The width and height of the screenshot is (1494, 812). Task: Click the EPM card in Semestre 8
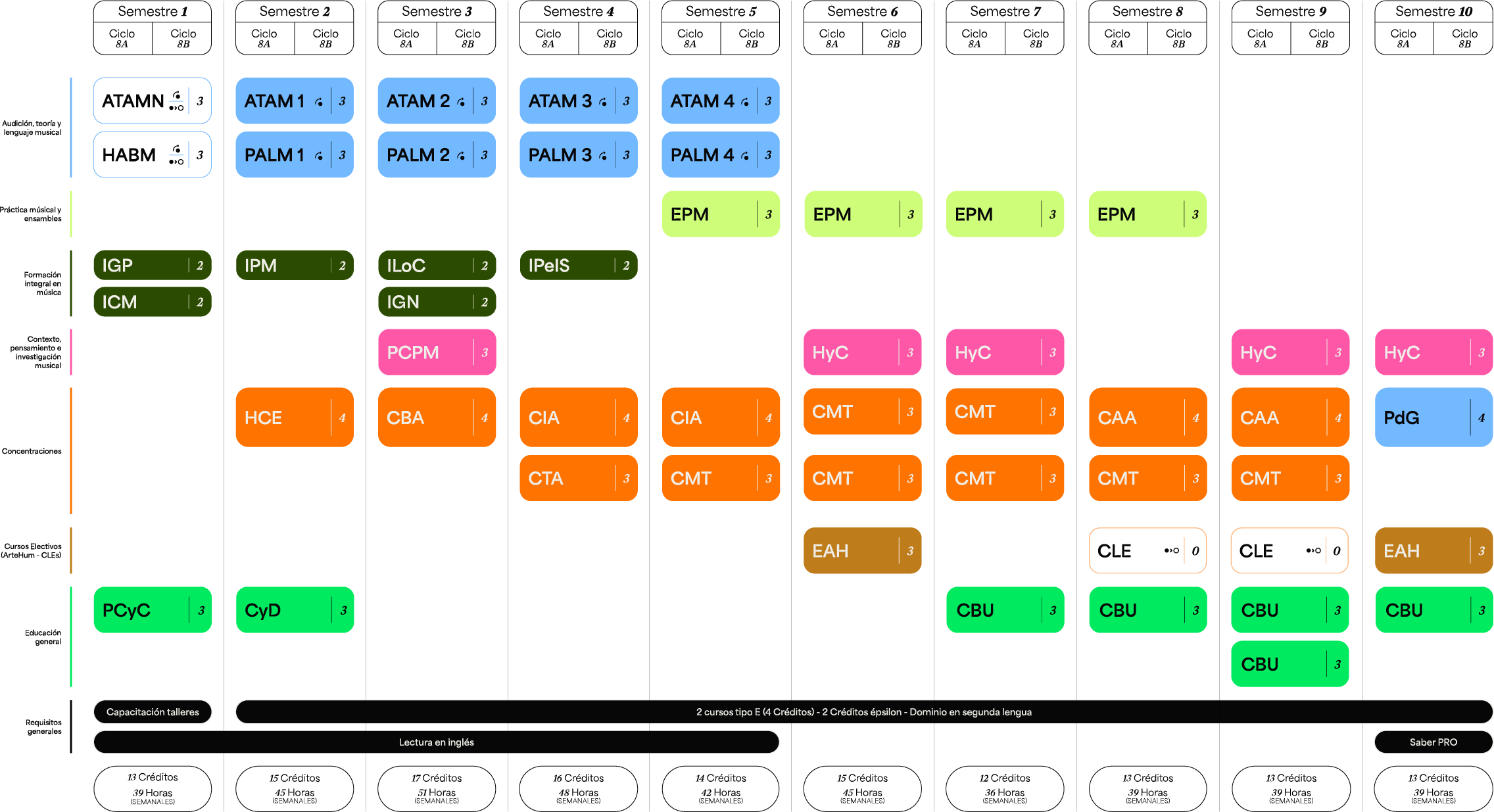pos(1148,214)
